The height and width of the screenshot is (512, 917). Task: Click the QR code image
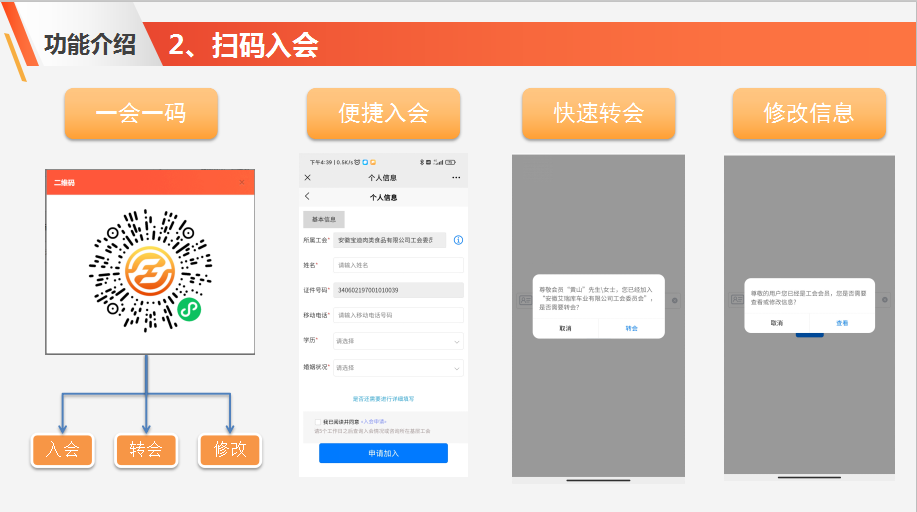(150, 271)
